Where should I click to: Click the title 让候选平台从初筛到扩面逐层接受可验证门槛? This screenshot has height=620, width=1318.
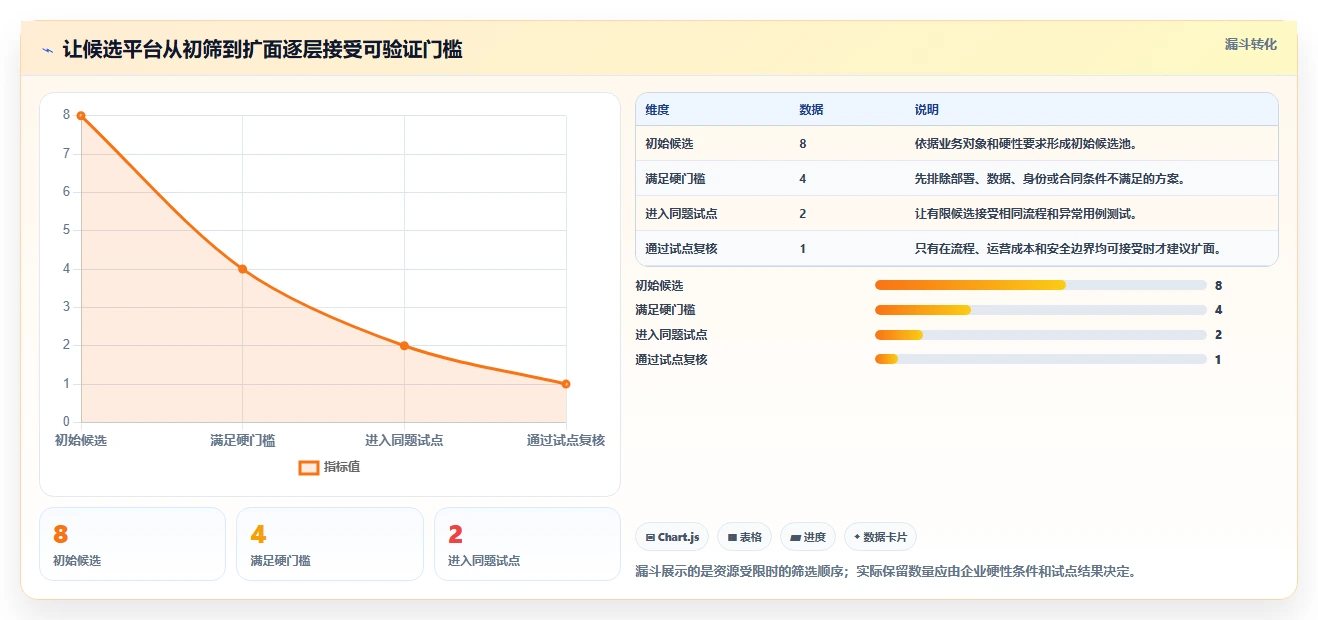coord(262,50)
